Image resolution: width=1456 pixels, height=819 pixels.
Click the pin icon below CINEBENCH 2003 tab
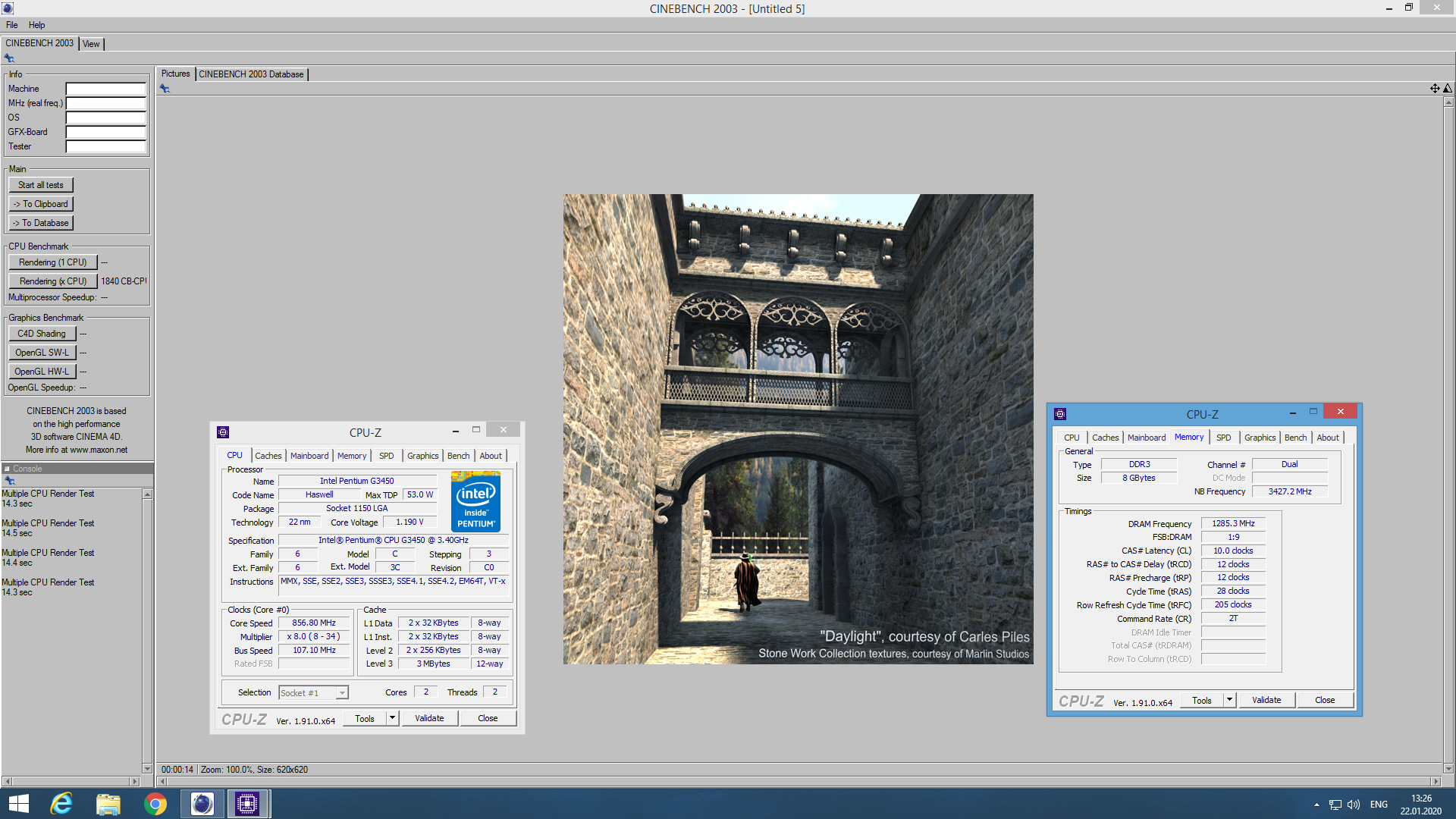pyautogui.click(x=9, y=58)
